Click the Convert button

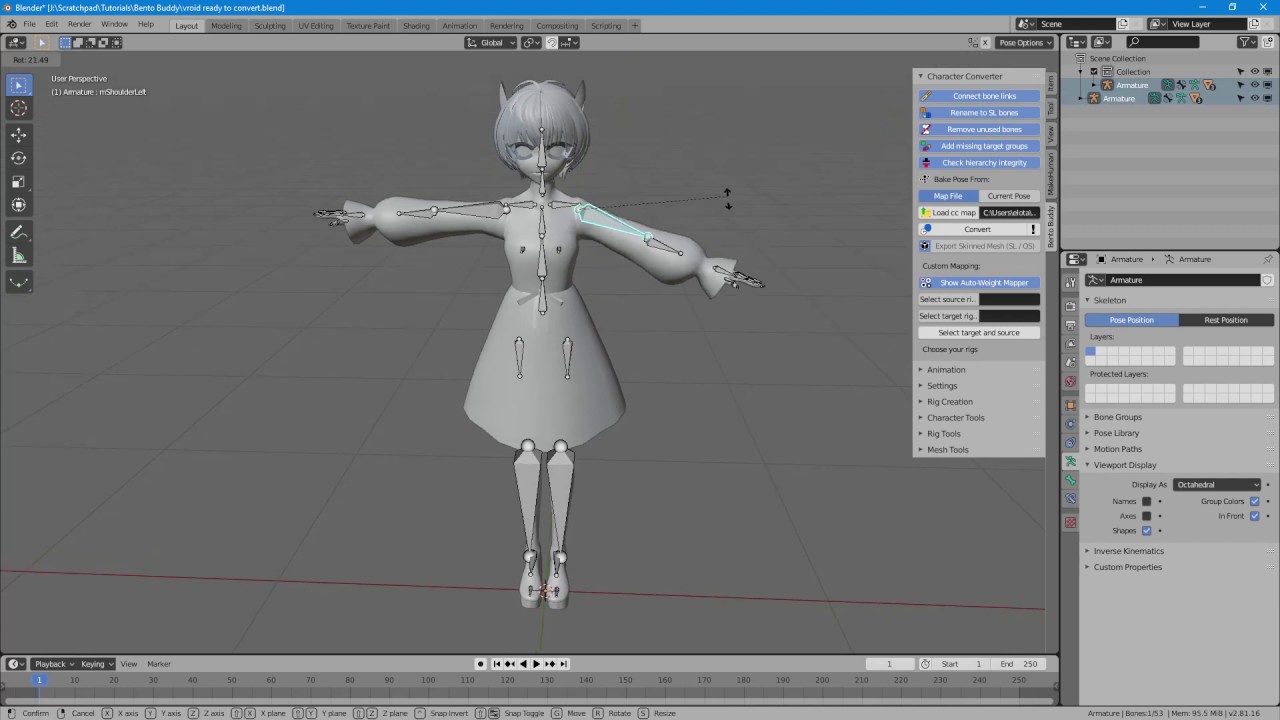coord(979,229)
